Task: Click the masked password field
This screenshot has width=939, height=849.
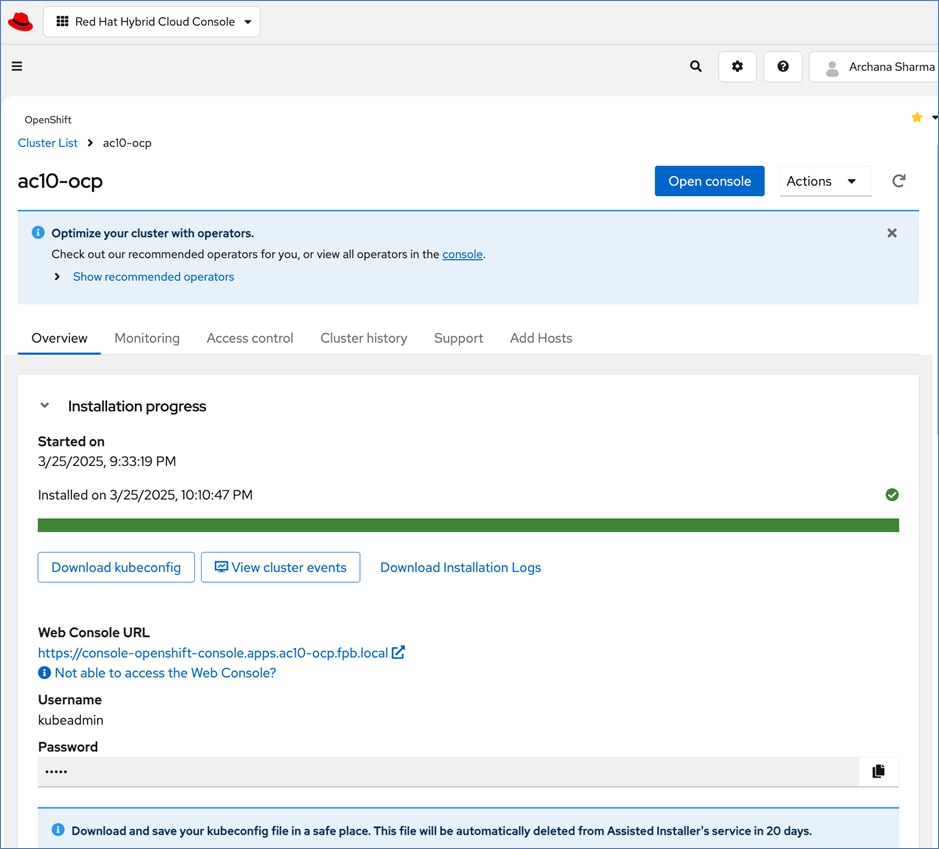Action: 448,771
